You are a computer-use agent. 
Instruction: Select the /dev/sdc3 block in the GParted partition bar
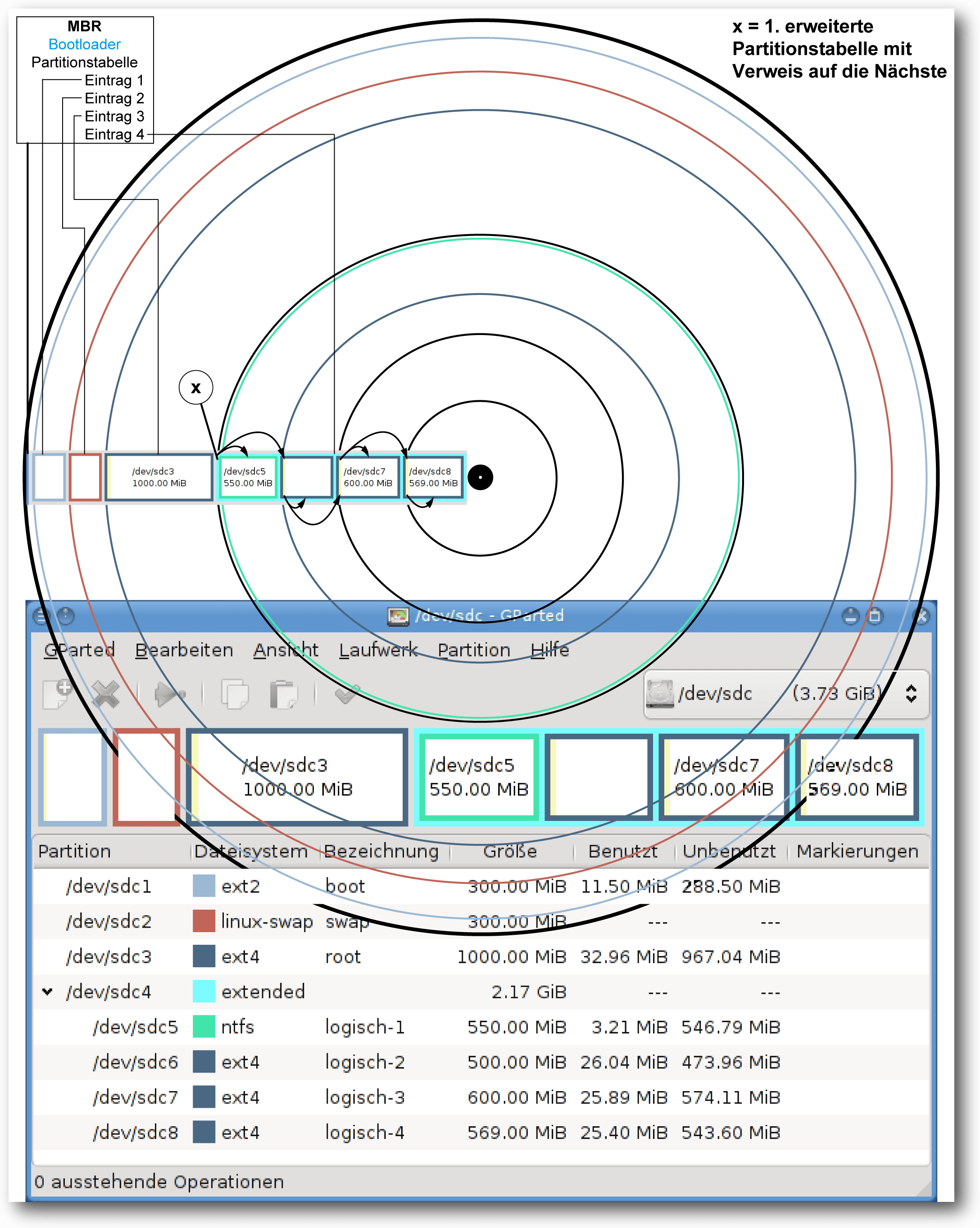[297, 777]
